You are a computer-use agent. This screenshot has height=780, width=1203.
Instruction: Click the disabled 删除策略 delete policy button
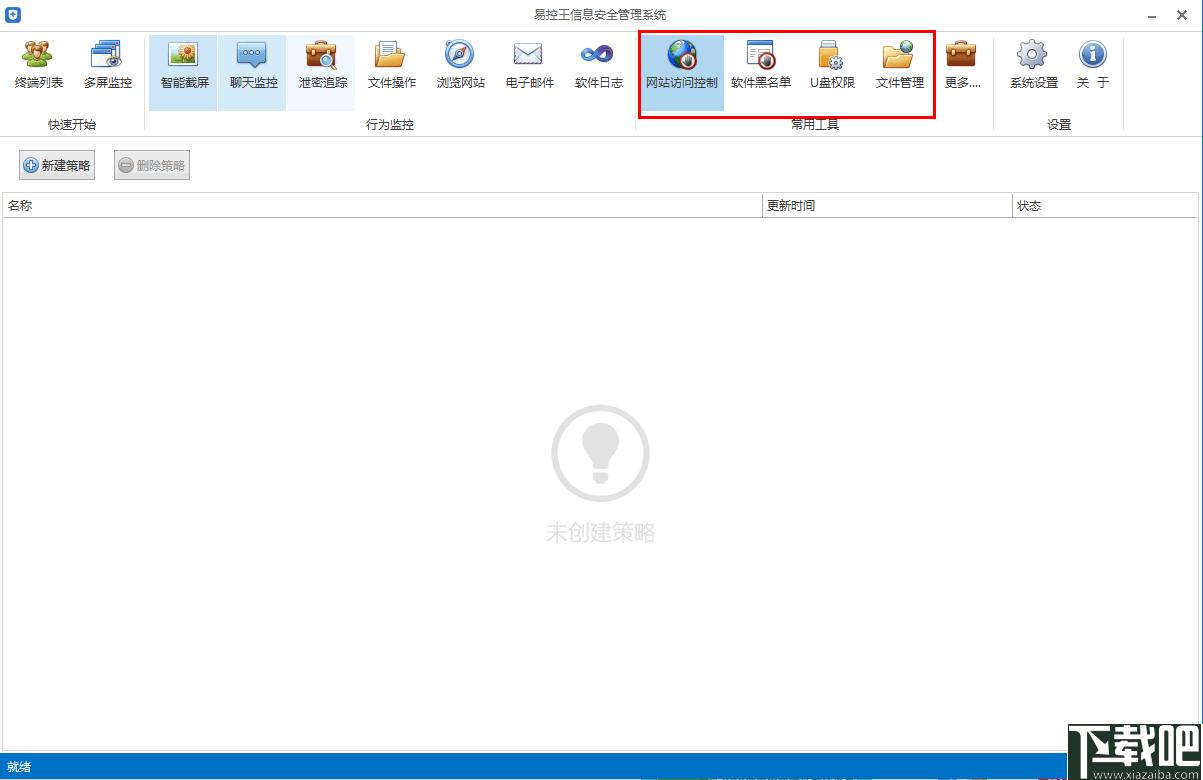[x=152, y=165]
